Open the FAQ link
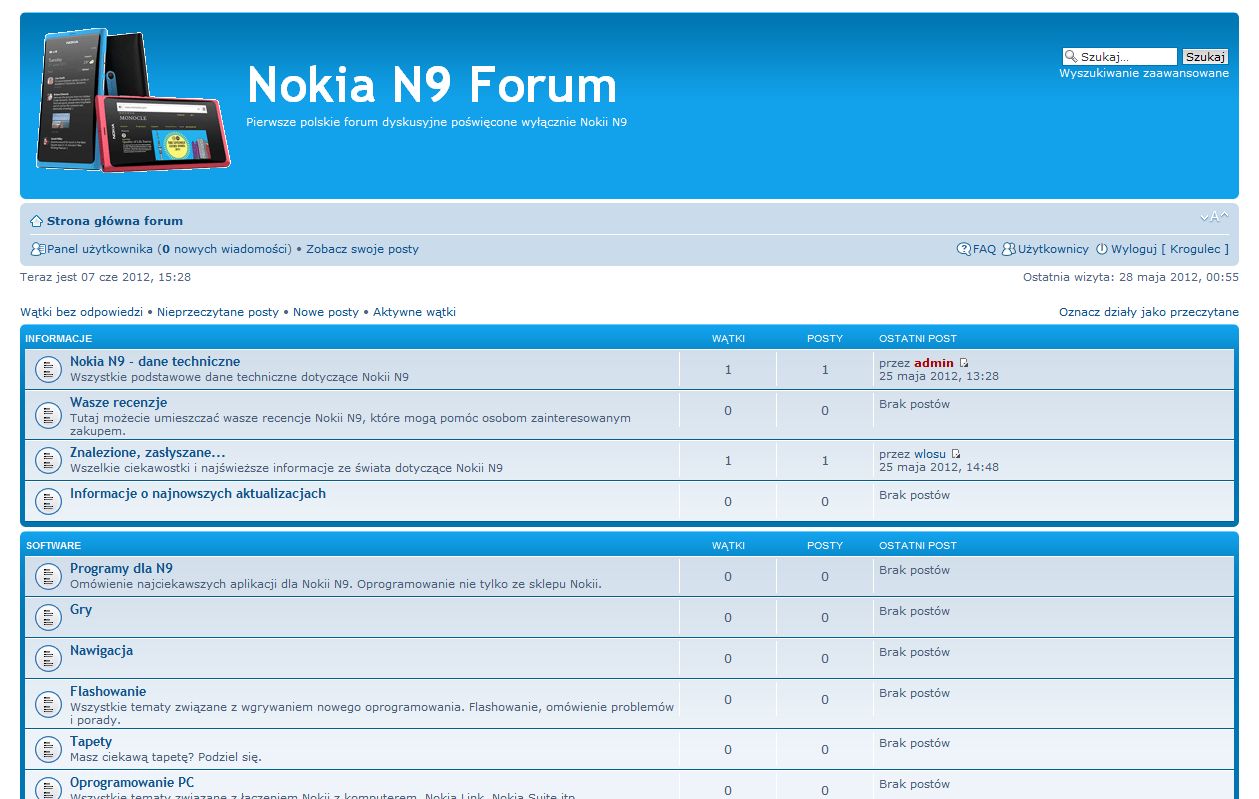 pyautogui.click(x=984, y=249)
